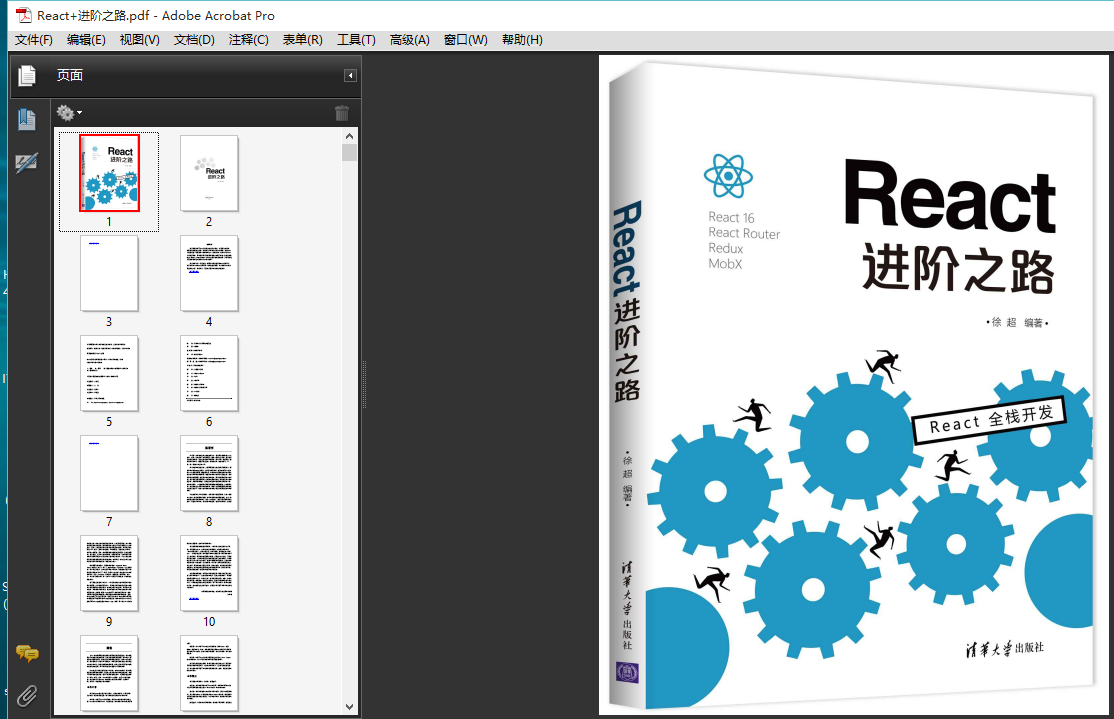Select page 9 thumbnail

[109, 573]
